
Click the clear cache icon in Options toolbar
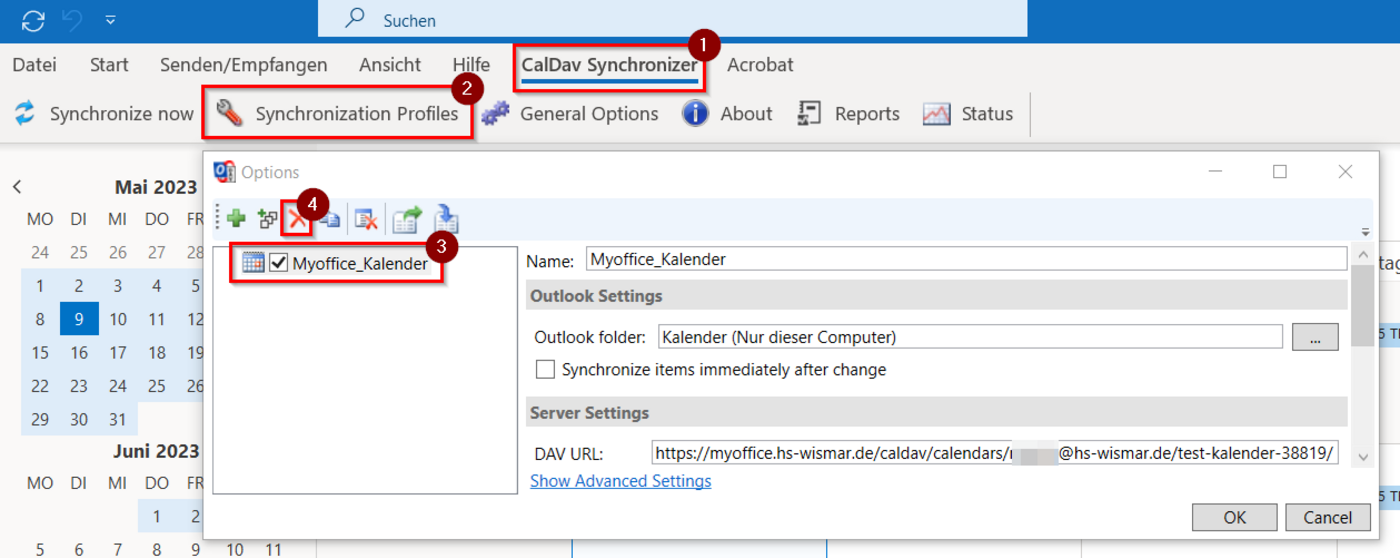point(366,218)
